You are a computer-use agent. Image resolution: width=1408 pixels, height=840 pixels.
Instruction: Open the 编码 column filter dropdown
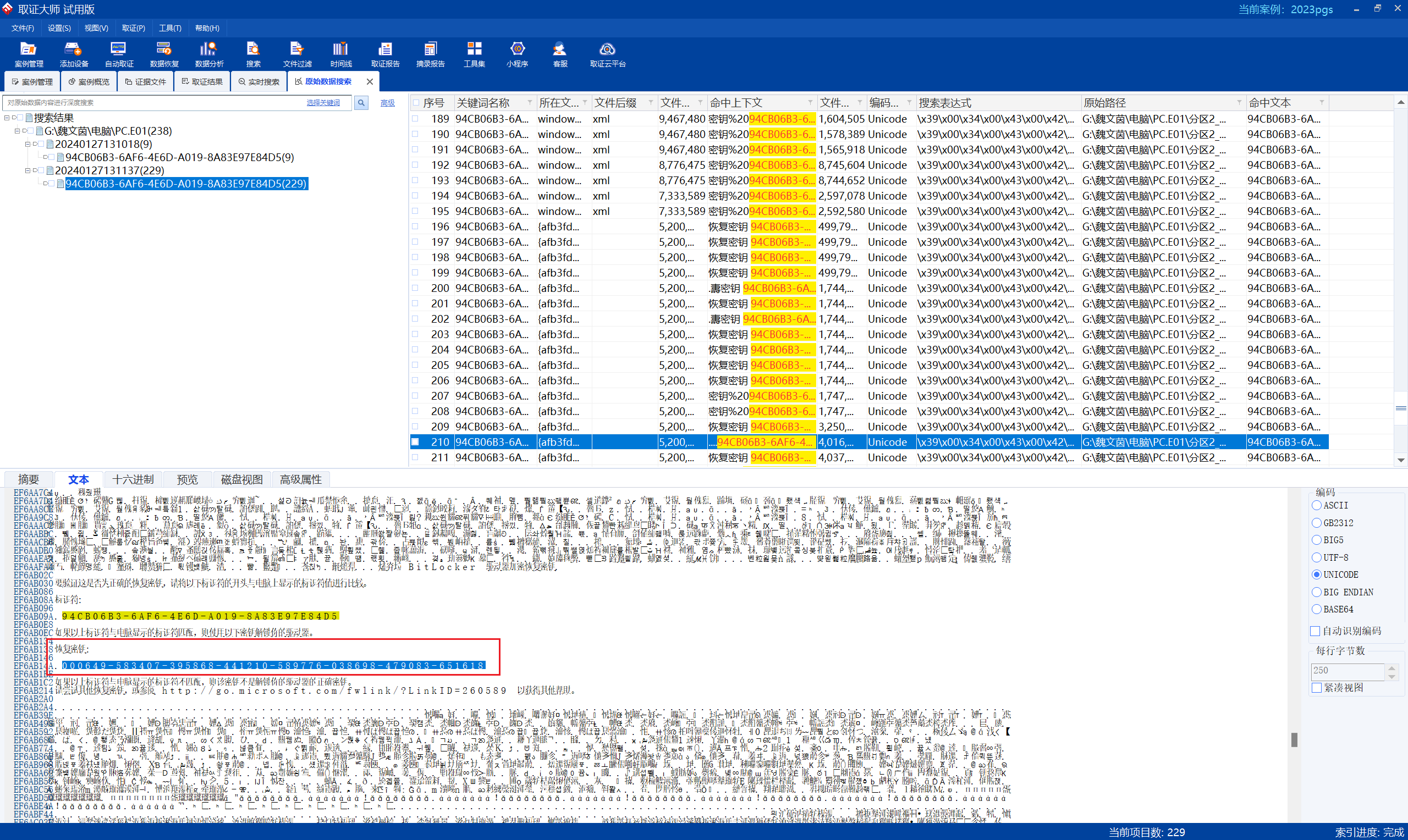(909, 102)
